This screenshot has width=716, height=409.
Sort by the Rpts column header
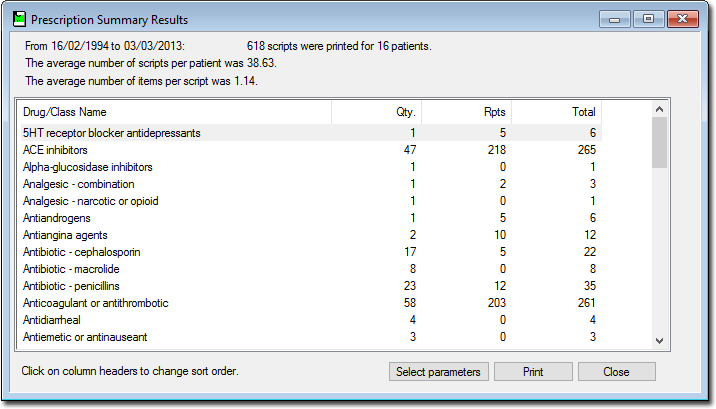coord(466,112)
